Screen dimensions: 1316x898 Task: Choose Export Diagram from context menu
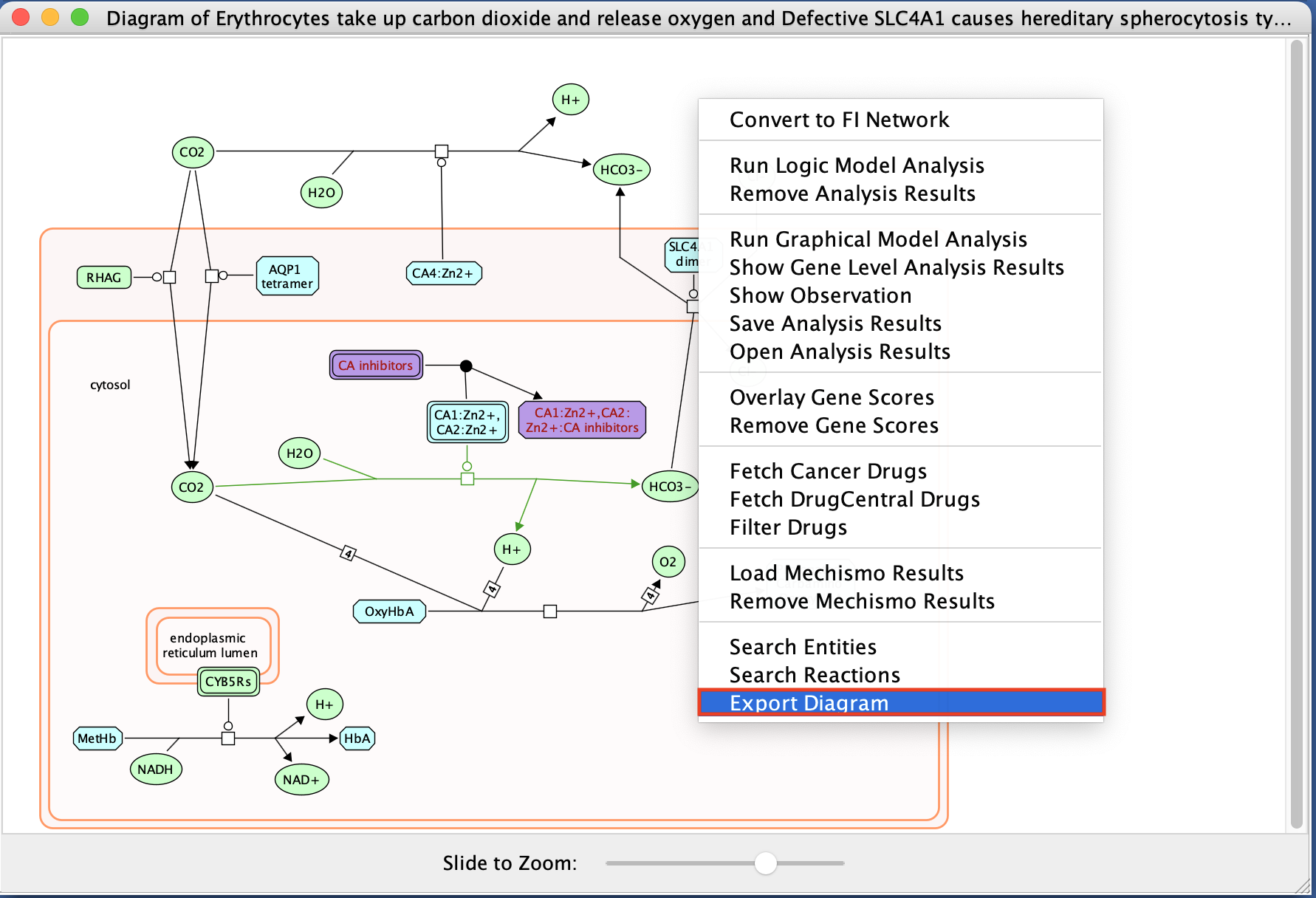pyautogui.click(x=809, y=703)
